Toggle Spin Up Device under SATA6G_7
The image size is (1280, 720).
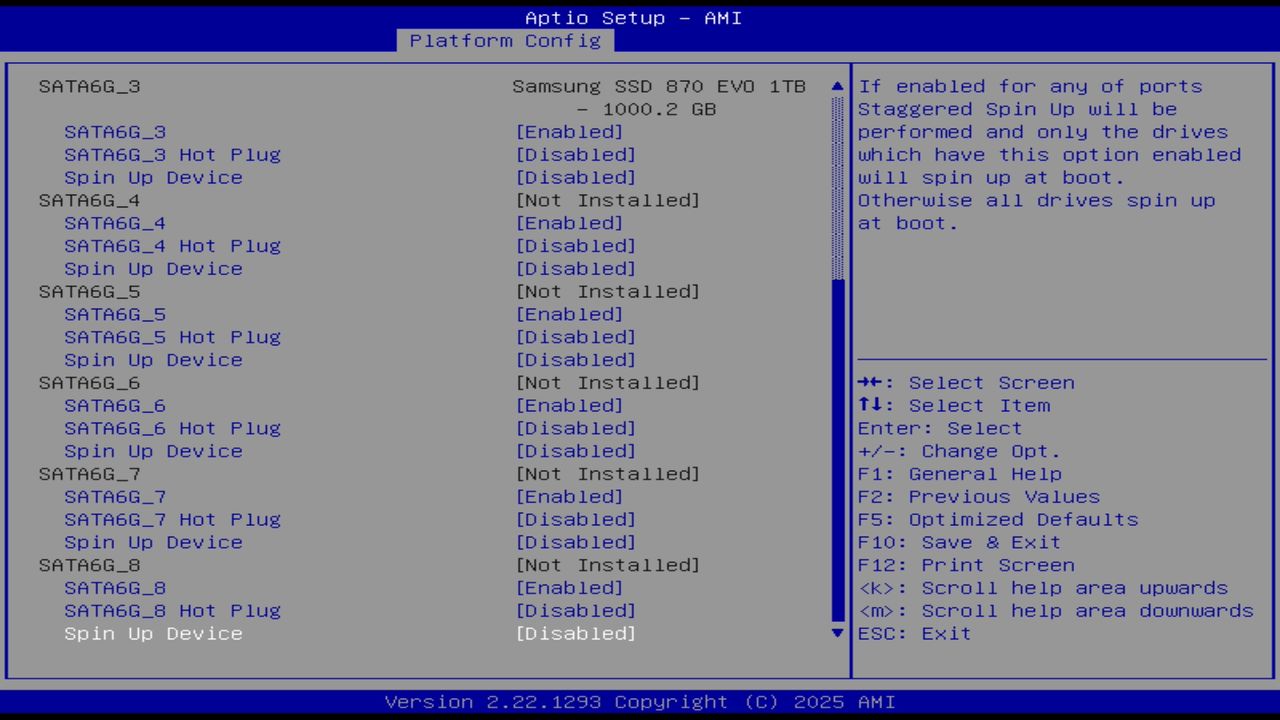click(x=153, y=542)
